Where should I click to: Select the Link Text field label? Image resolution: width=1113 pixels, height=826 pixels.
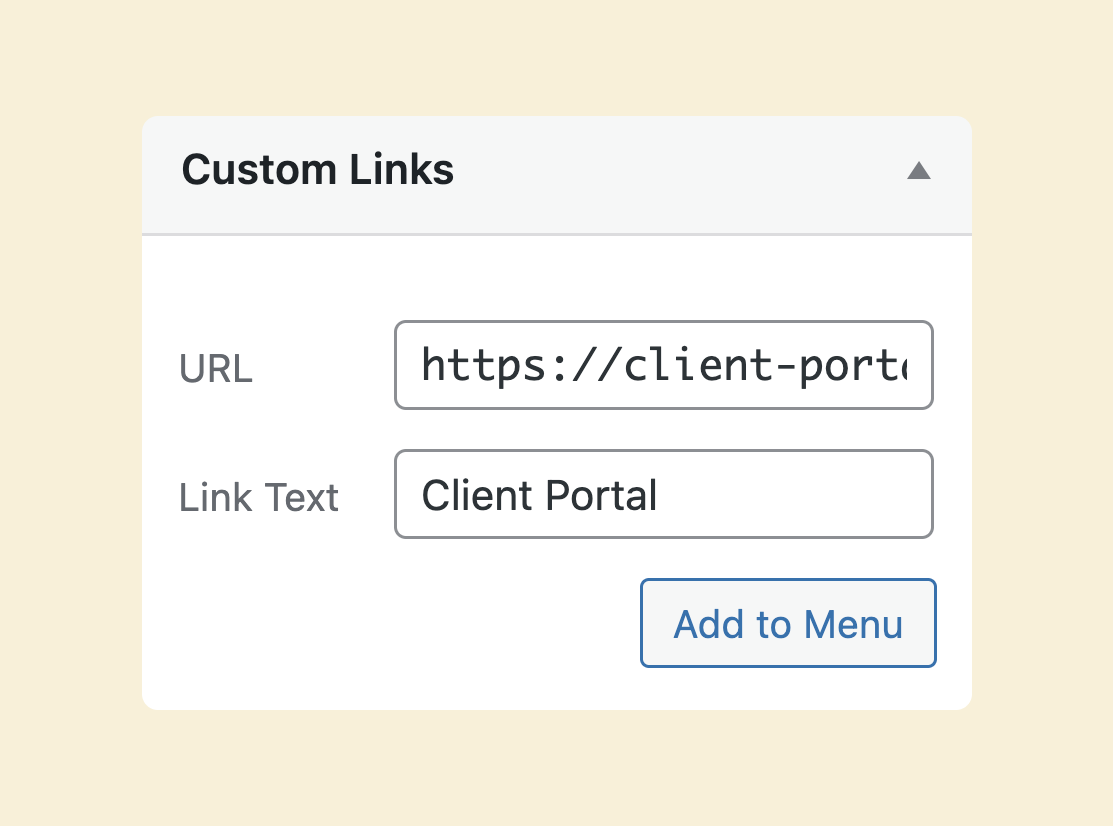point(259,497)
